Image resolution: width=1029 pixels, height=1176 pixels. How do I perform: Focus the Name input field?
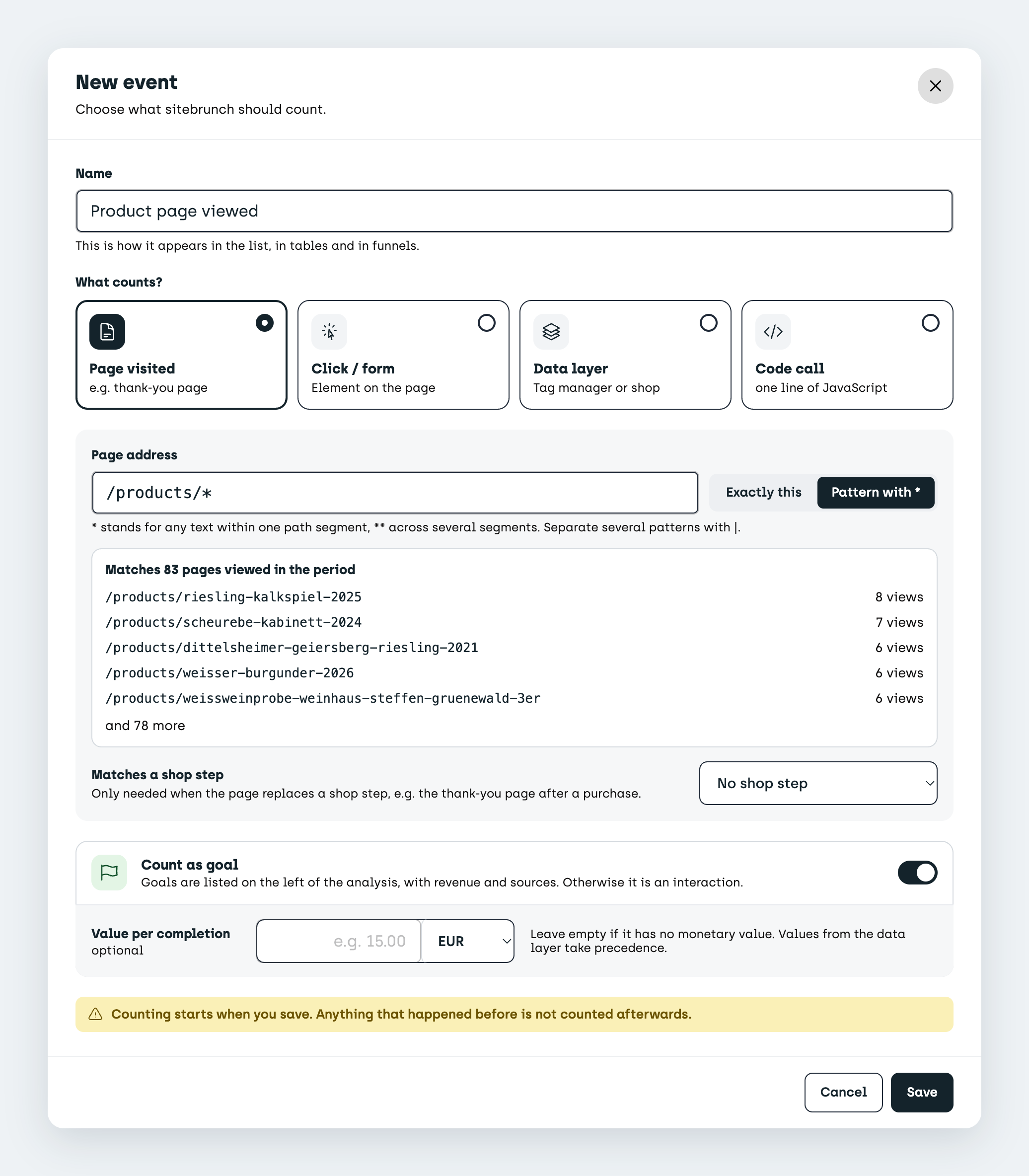point(514,212)
